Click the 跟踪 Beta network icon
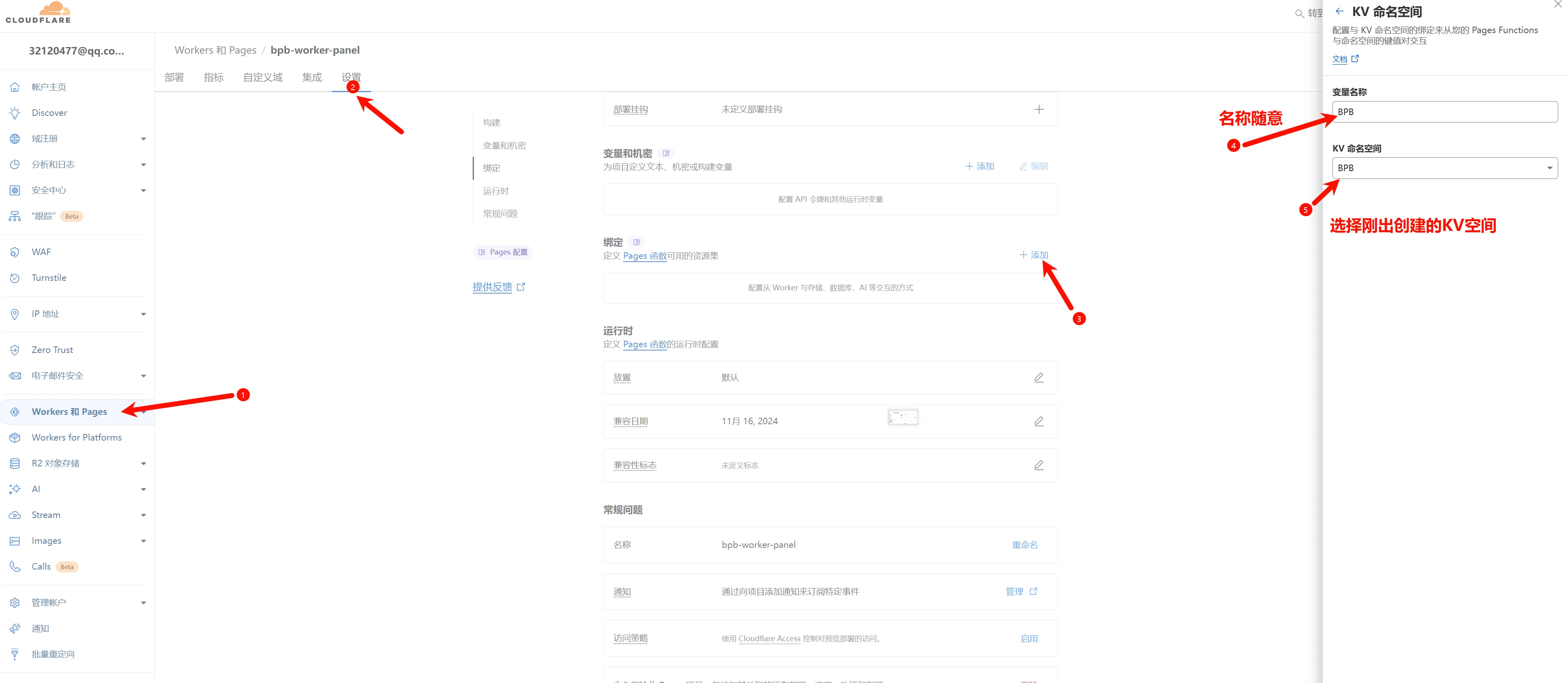Image resolution: width=1568 pixels, height=683 pixels. pos(15,216)
